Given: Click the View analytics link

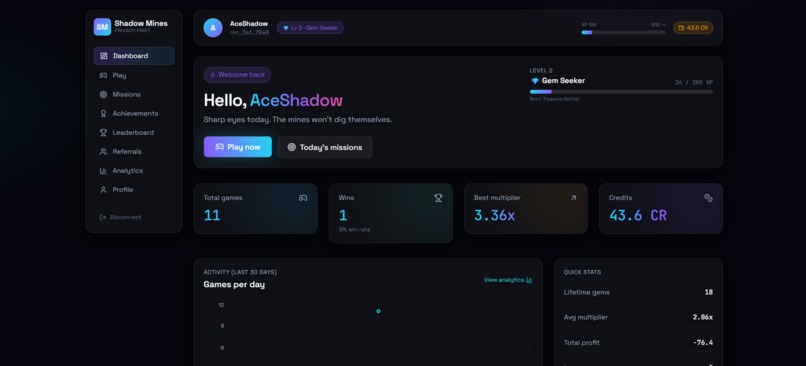Looking at the screenshot, I should 508,280.
